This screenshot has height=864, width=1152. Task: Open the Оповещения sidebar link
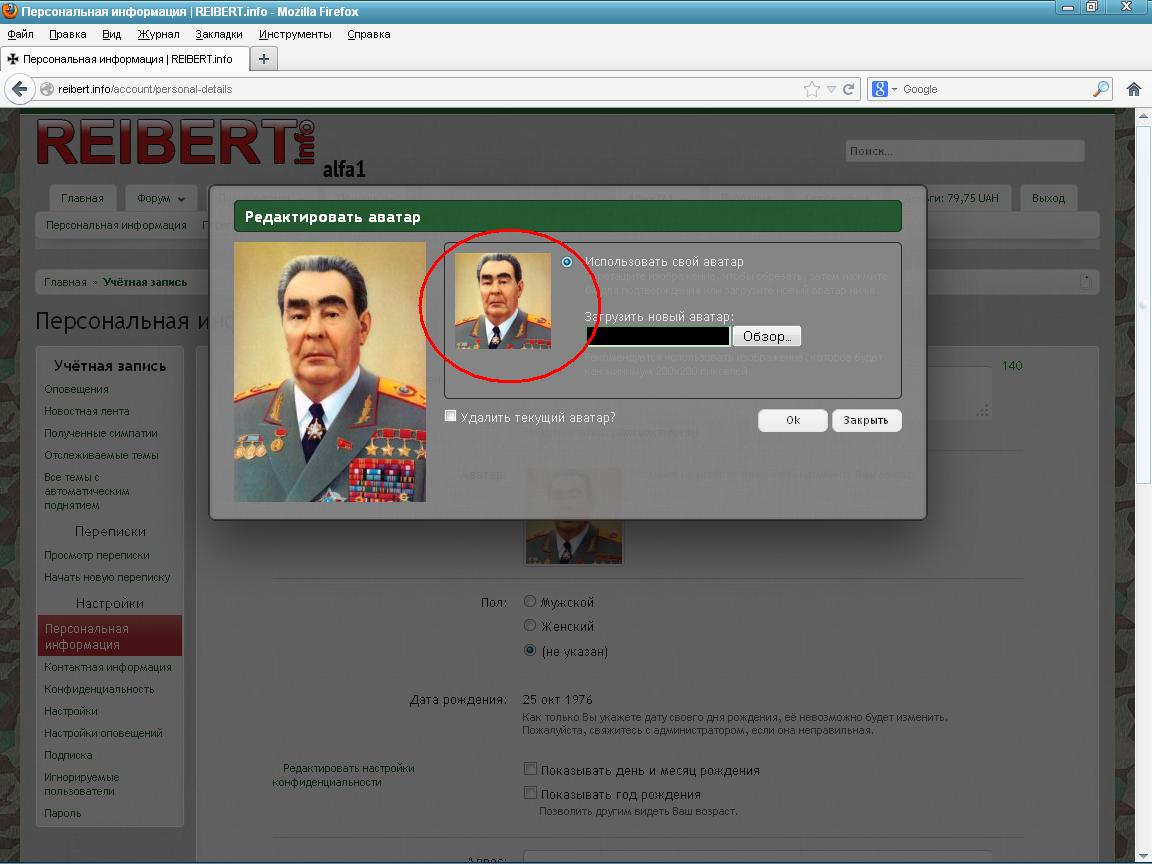(x=76, y=389)
